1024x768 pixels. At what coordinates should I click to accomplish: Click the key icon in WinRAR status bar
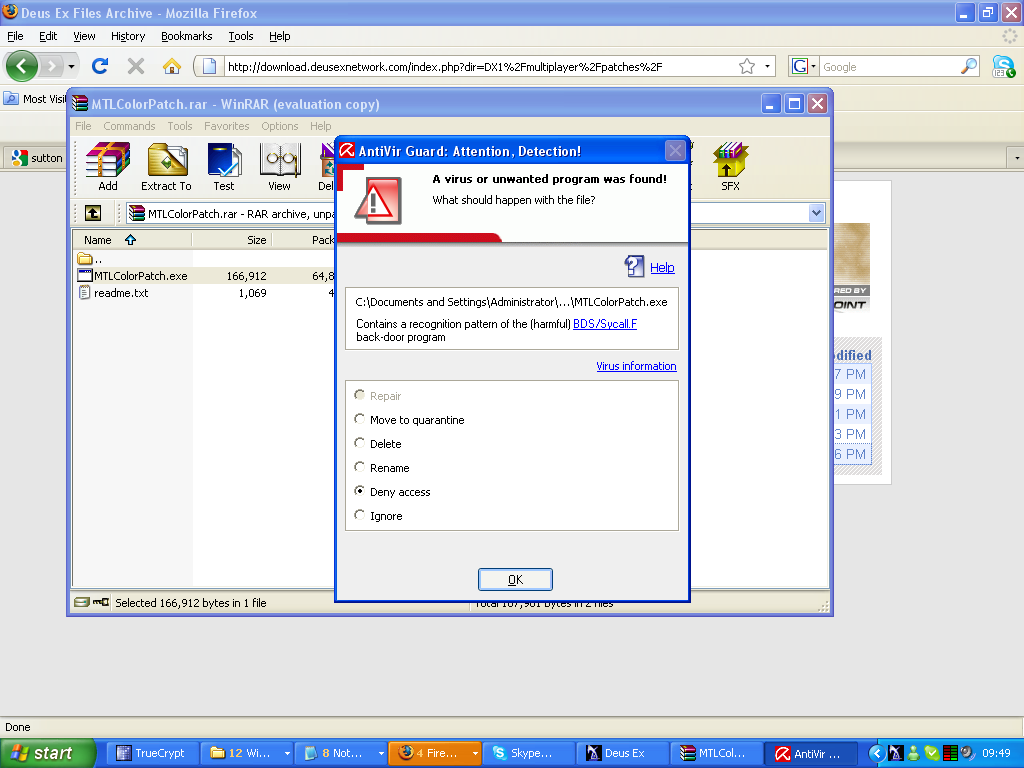[x=101, y=602]
